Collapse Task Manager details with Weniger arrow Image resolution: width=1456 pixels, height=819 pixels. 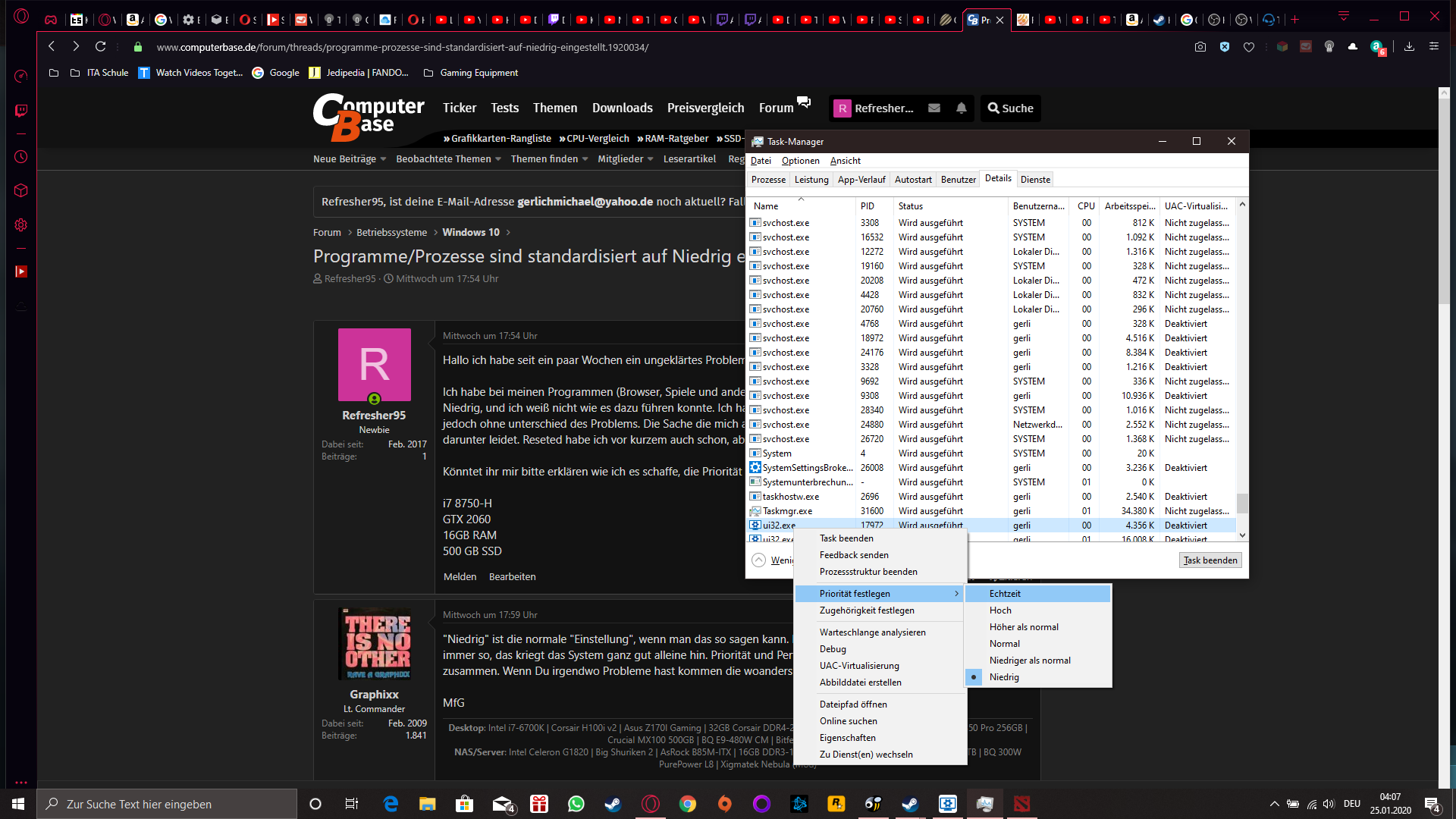[x=759, y=560]
